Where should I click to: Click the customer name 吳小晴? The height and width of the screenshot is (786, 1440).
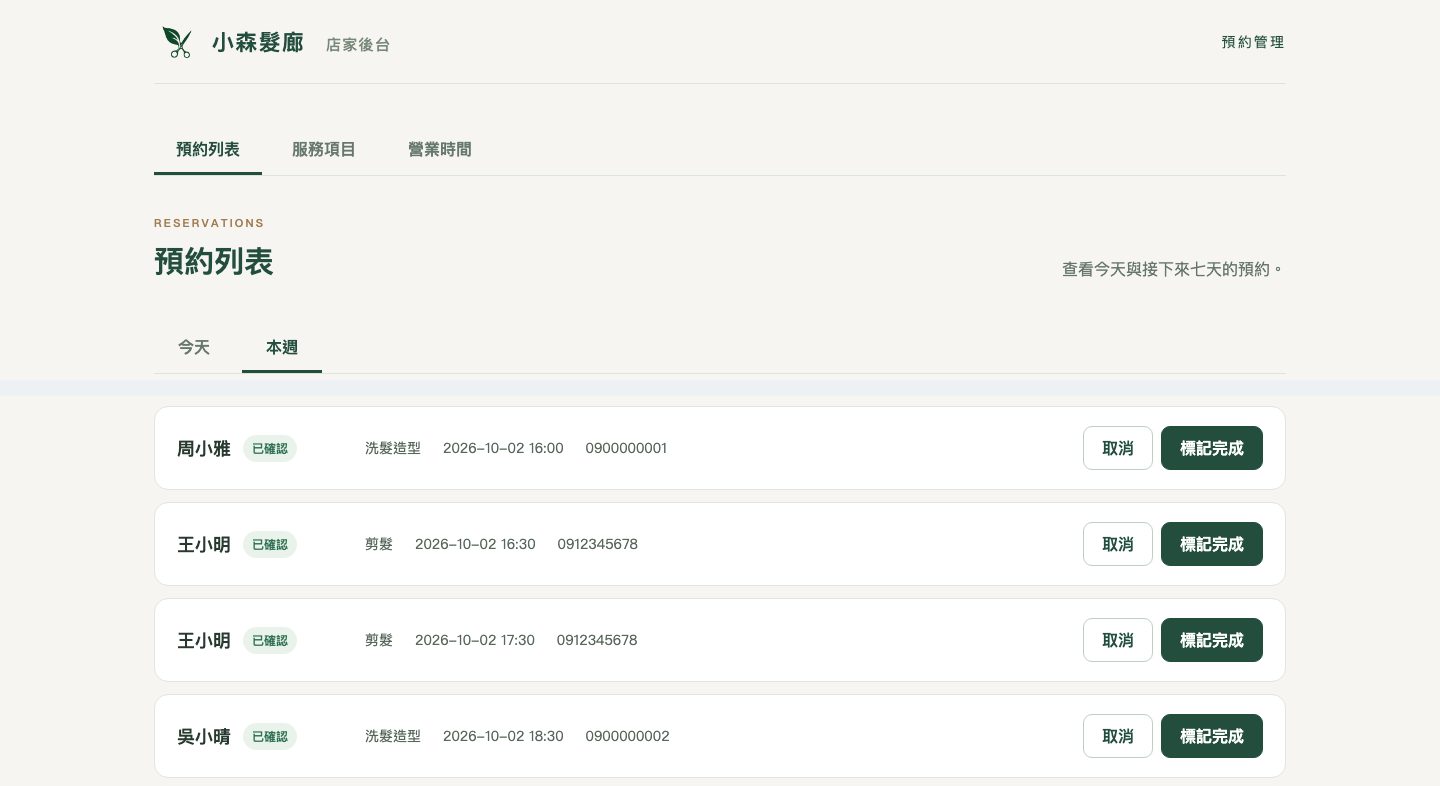tap(204, 736)
